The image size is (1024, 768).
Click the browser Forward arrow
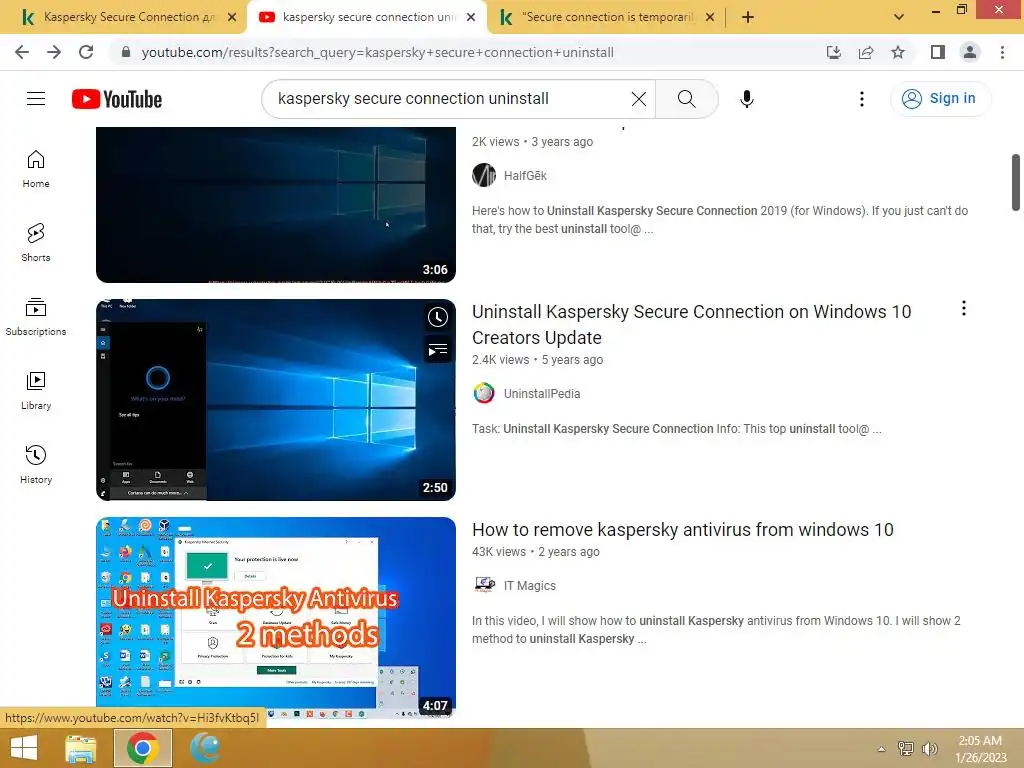tap(54, 52)
